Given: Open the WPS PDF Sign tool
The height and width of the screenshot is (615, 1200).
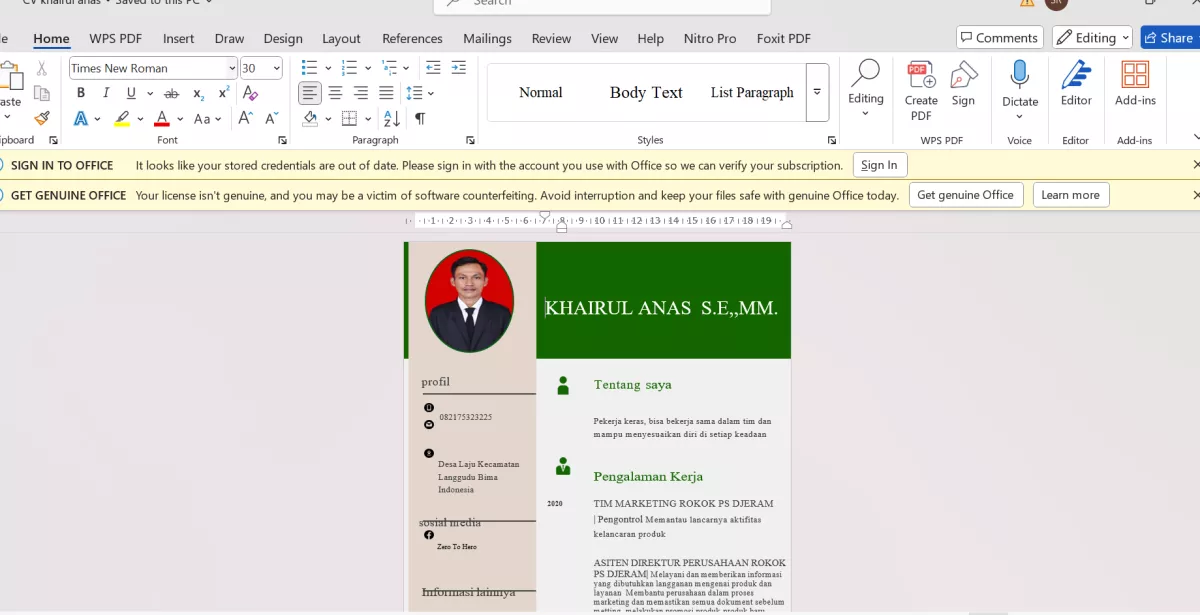Looking at the screenshot, I should (x=963, y=84).
